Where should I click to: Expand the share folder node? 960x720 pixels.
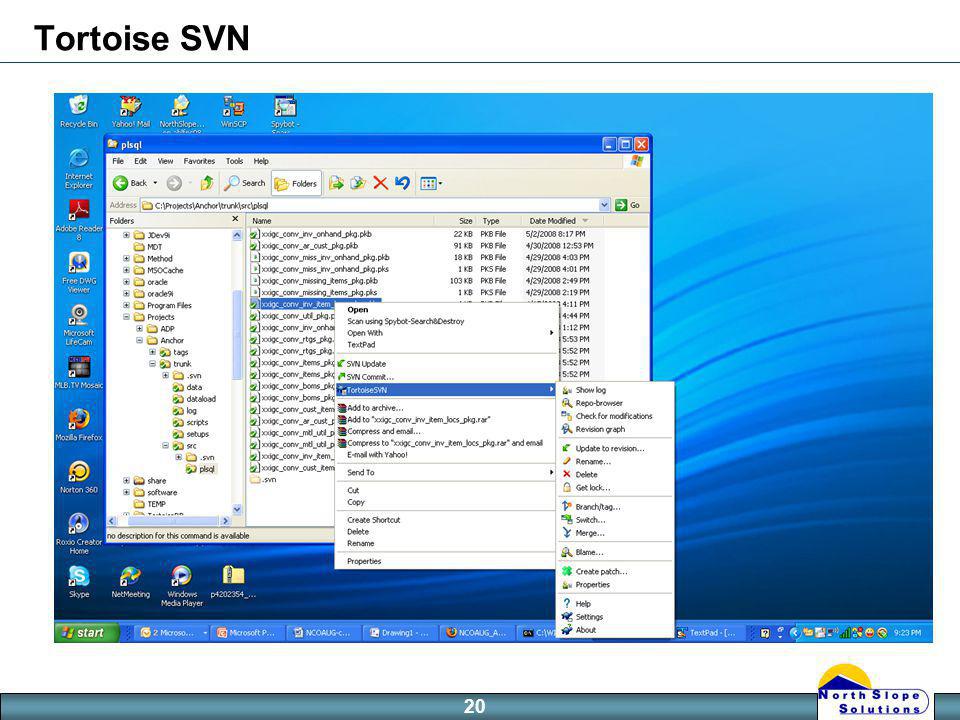(126, 481)
